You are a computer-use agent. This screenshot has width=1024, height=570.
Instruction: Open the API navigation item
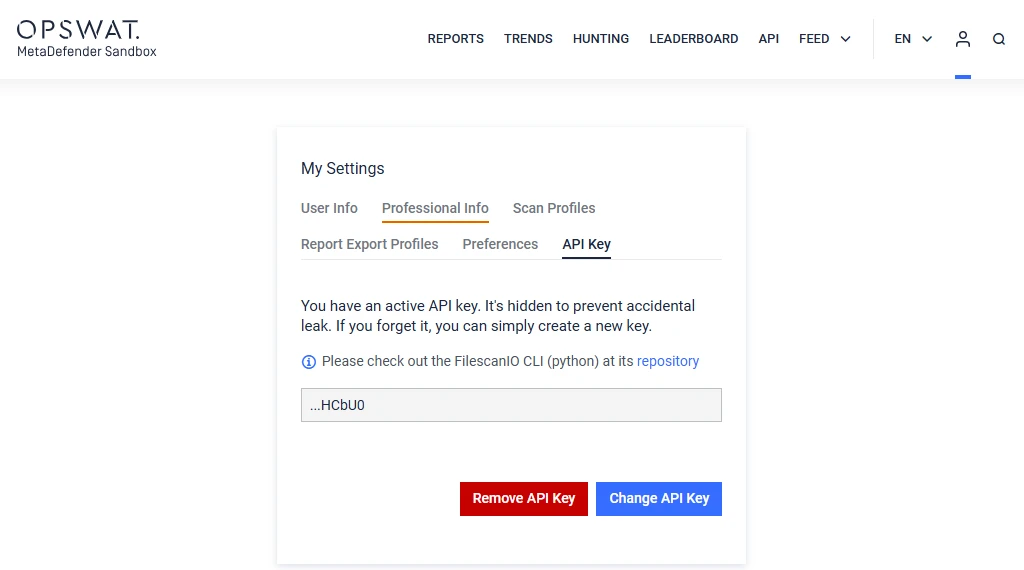[x=769, y=39]
